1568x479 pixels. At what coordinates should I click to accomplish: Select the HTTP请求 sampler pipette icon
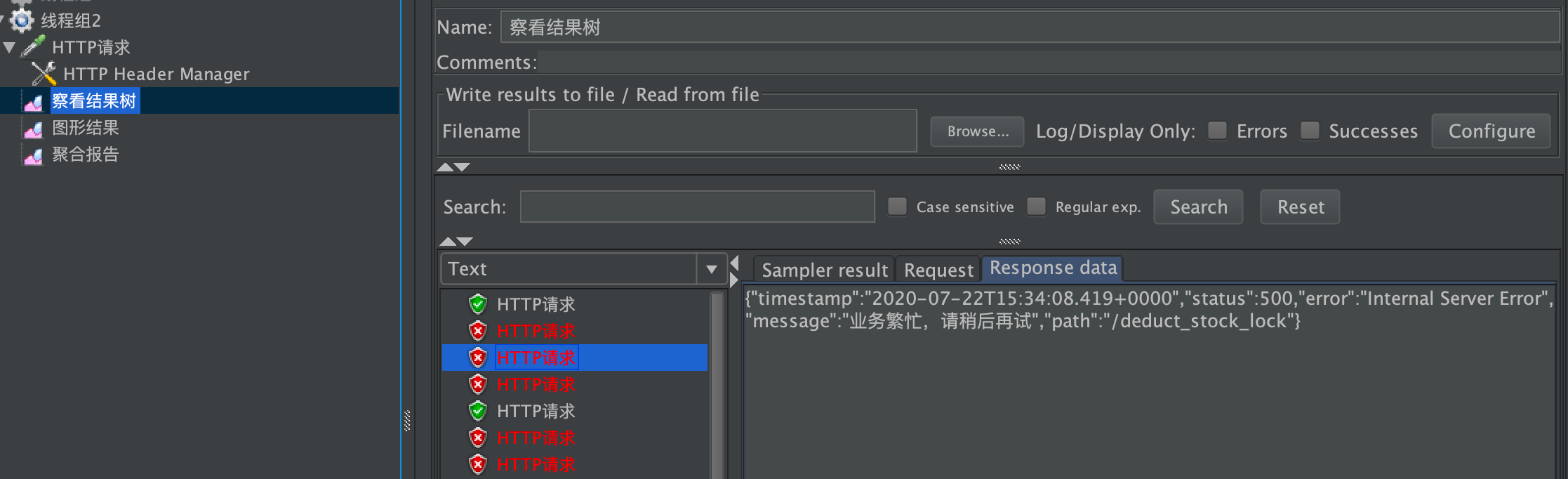(33, 46)
